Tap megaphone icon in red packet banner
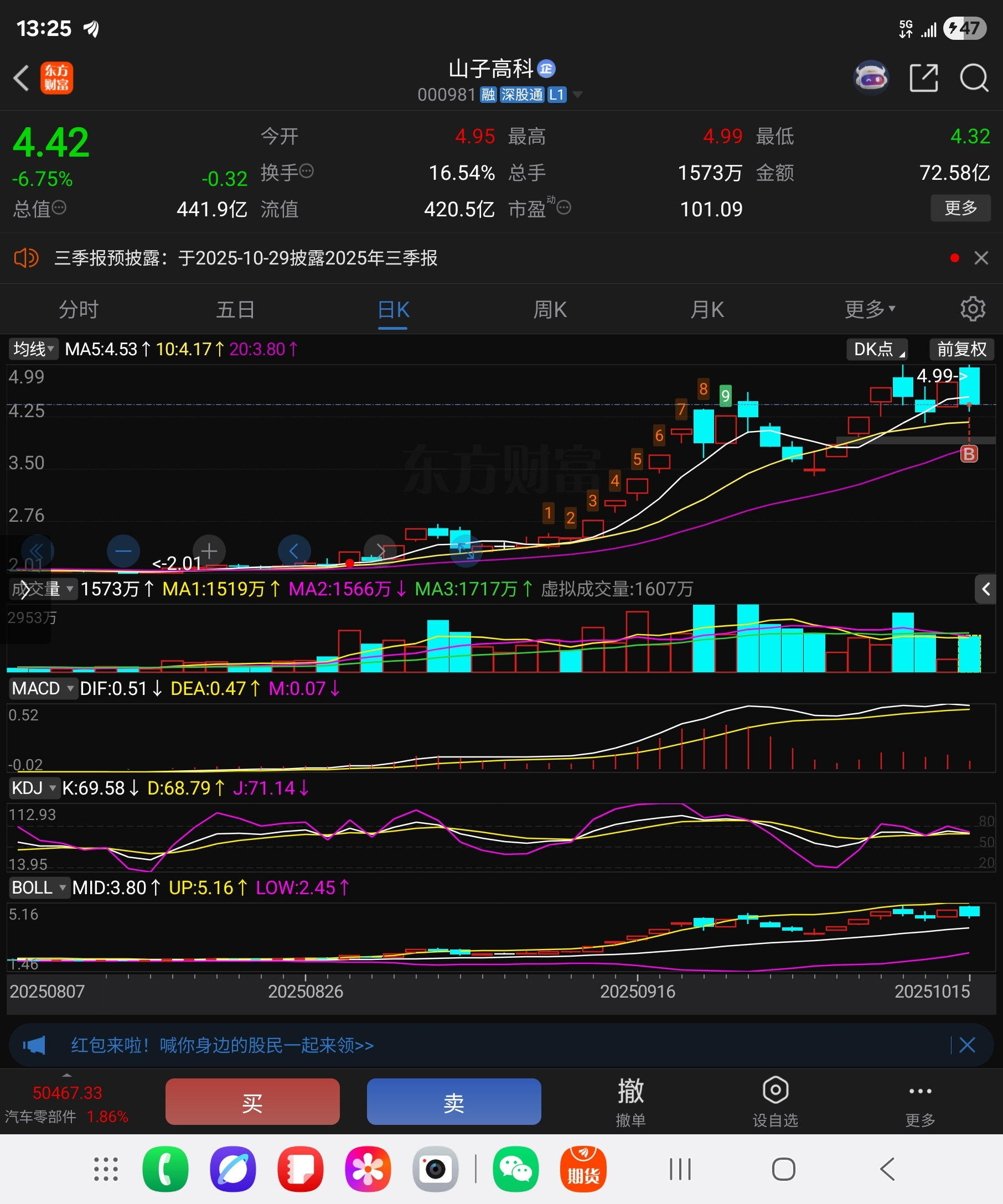This screenshot has width=1003, height=1204. (x=34, y=1045)
